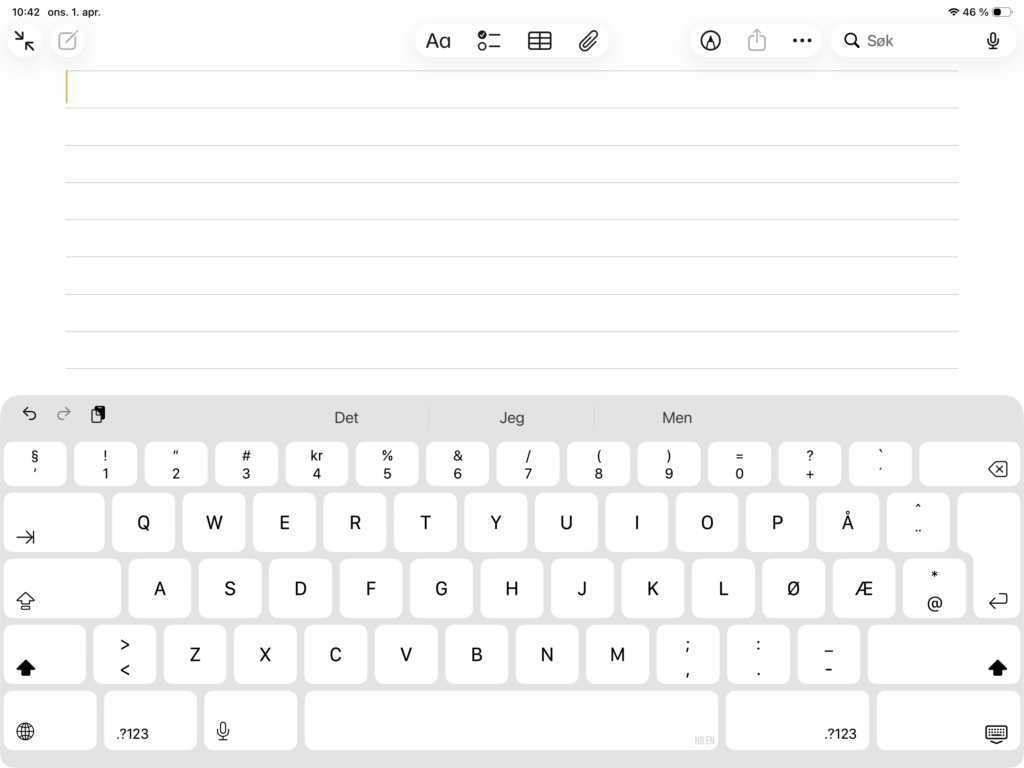The image size is (1024, 768).
Task: Choose the "Men" word suggestion
Action: (677, 418)
